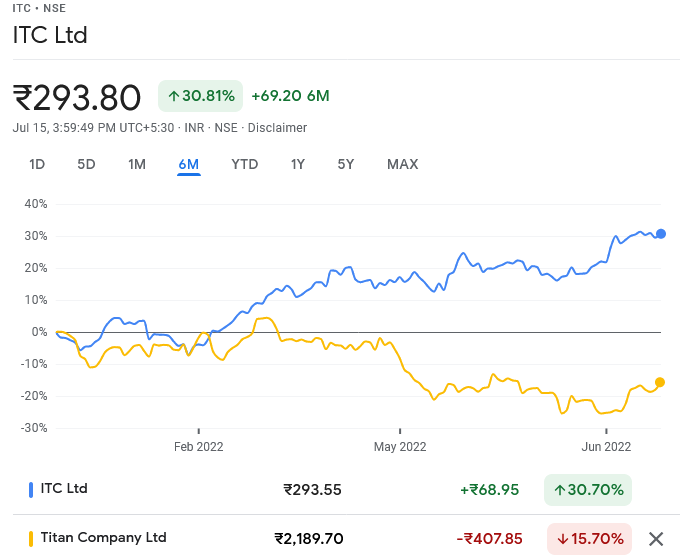This screenshot has height=559, width=680.
Task: Remove Titan Company Ltd comparison with X
Action: pos(656,539)
